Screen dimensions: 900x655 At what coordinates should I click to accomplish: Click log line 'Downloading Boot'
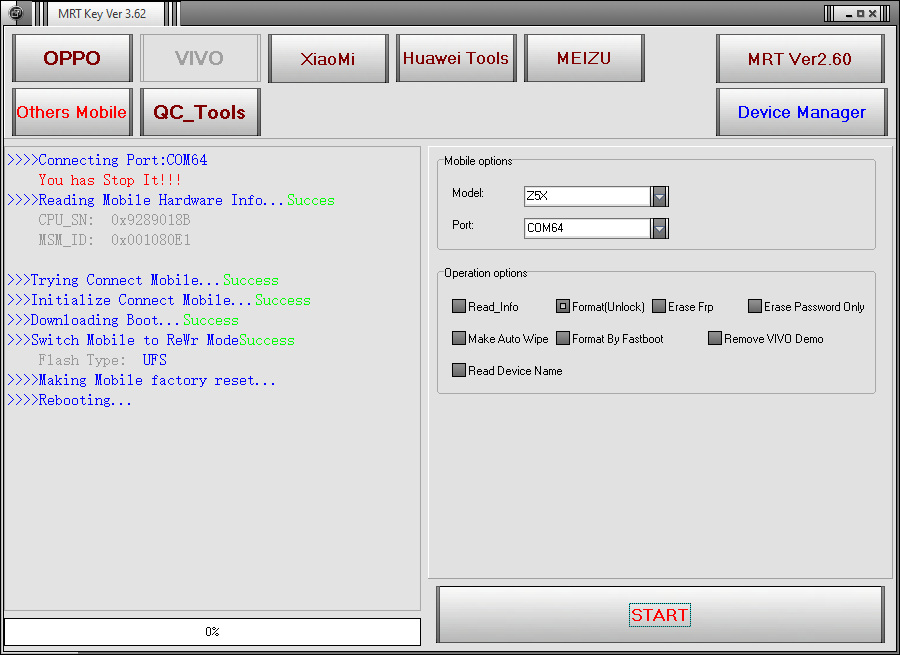123,320
